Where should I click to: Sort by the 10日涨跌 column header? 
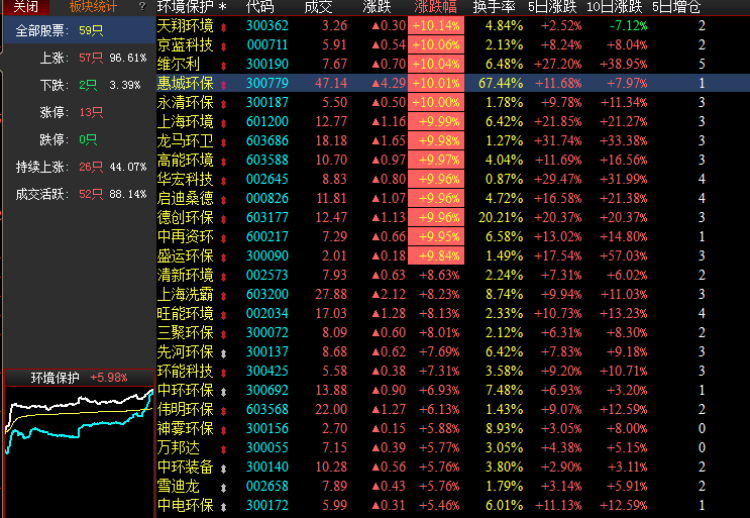[x=613, y=7]
